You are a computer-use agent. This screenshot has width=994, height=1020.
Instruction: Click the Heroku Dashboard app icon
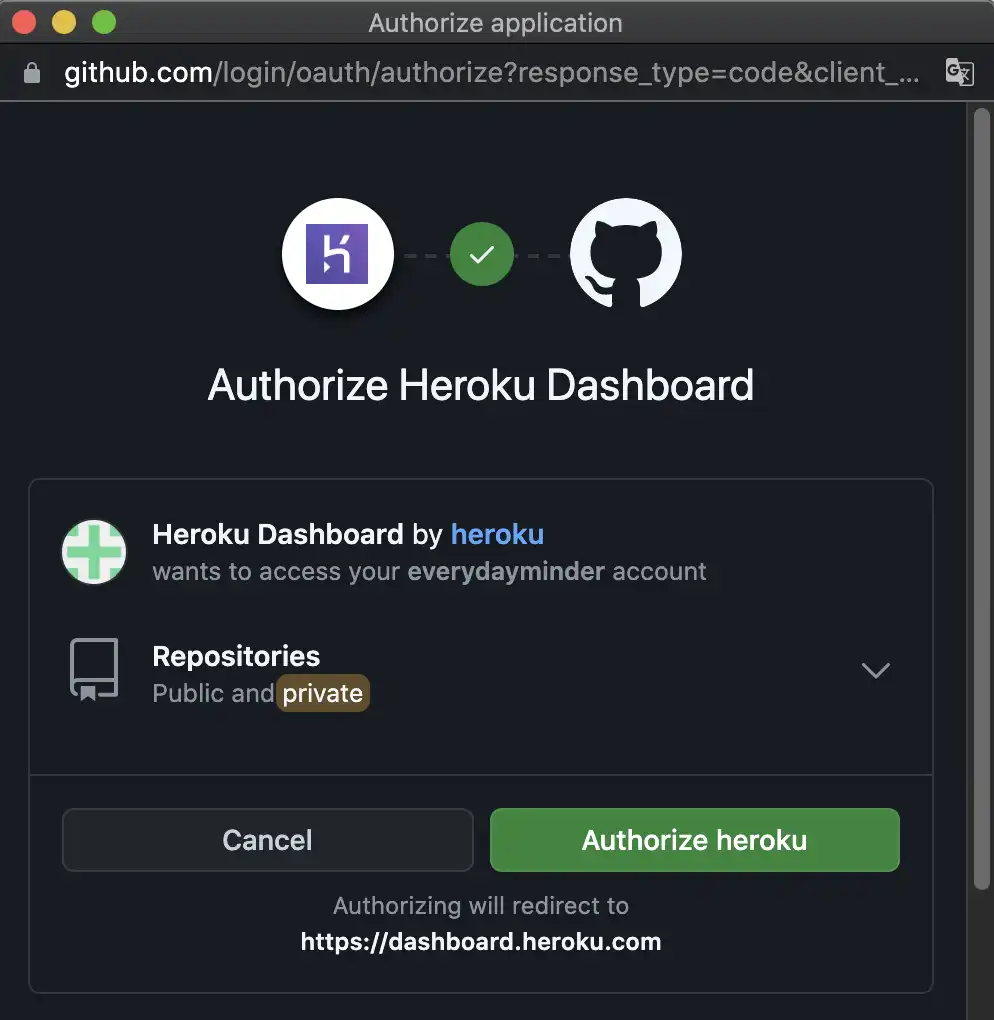pos(93,551)
